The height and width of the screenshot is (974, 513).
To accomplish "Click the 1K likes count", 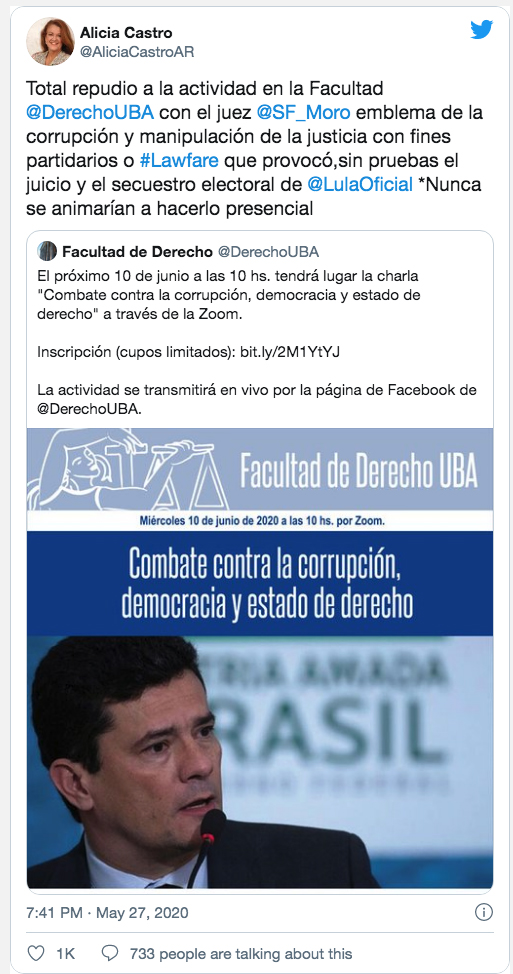I will [65, 954].
